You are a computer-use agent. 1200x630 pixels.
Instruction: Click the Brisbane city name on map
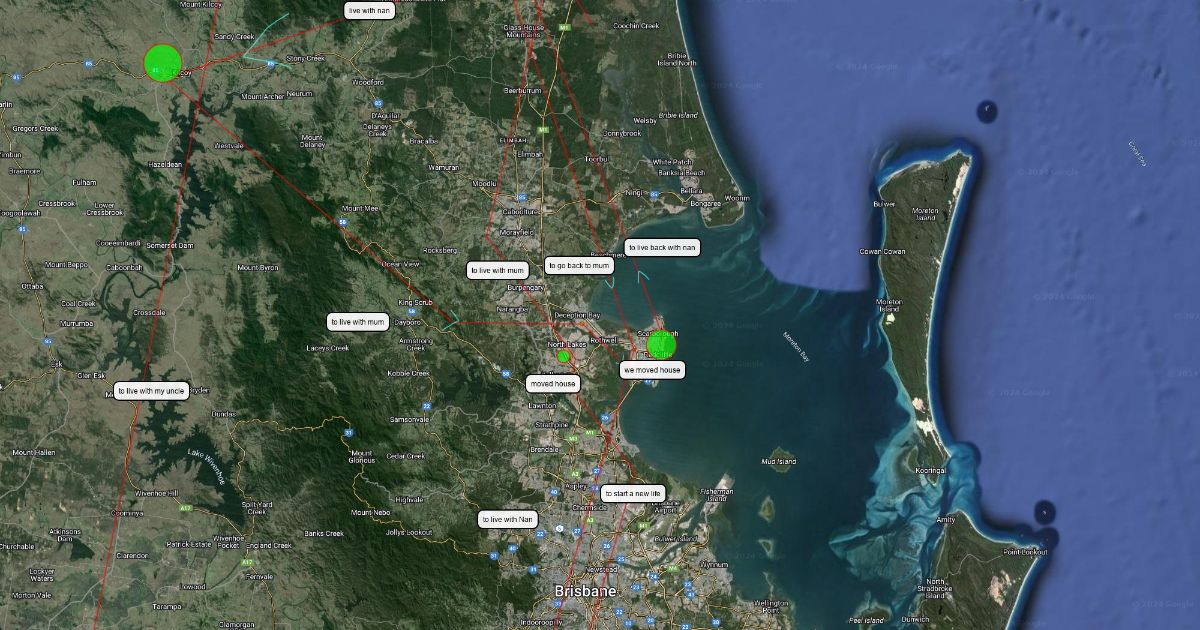click(586, 592)
